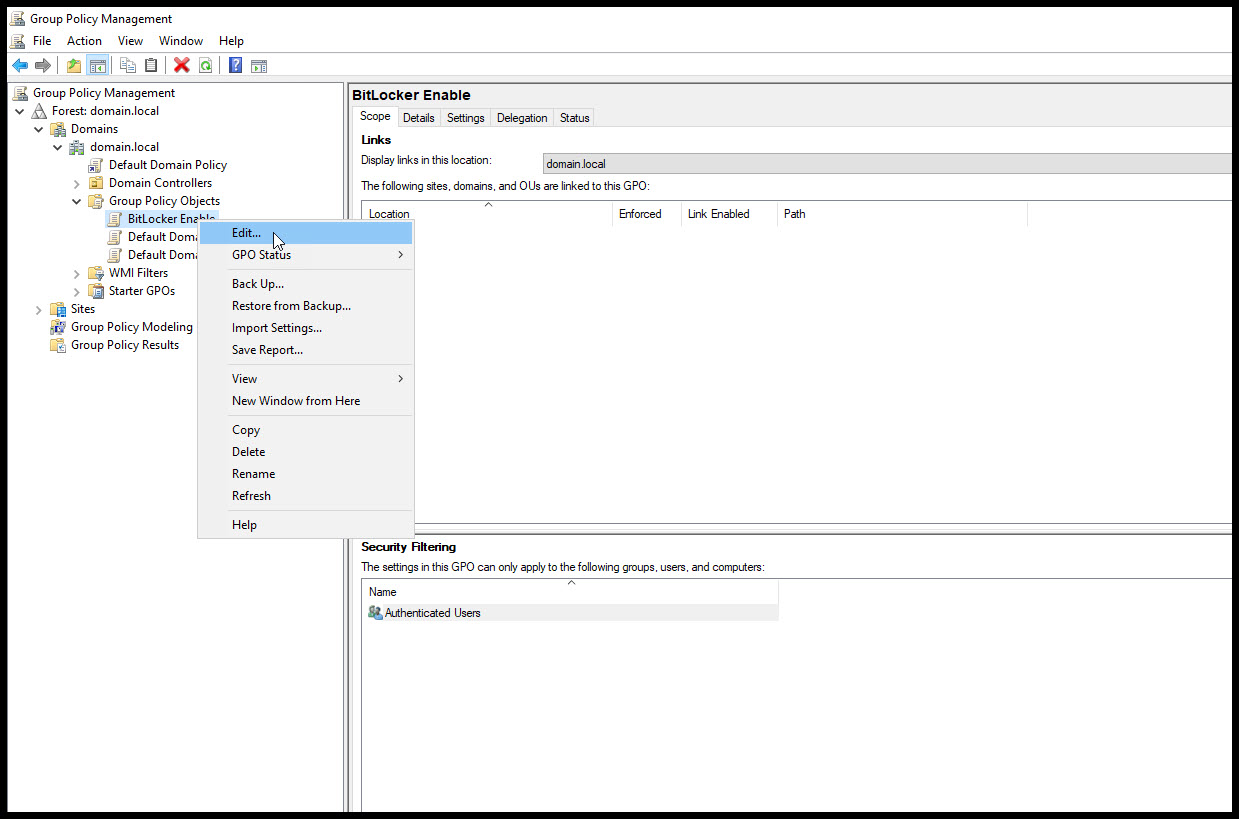Switch to the Settings tab
This screenshot has width=1239, height=819.
[465, 117]
